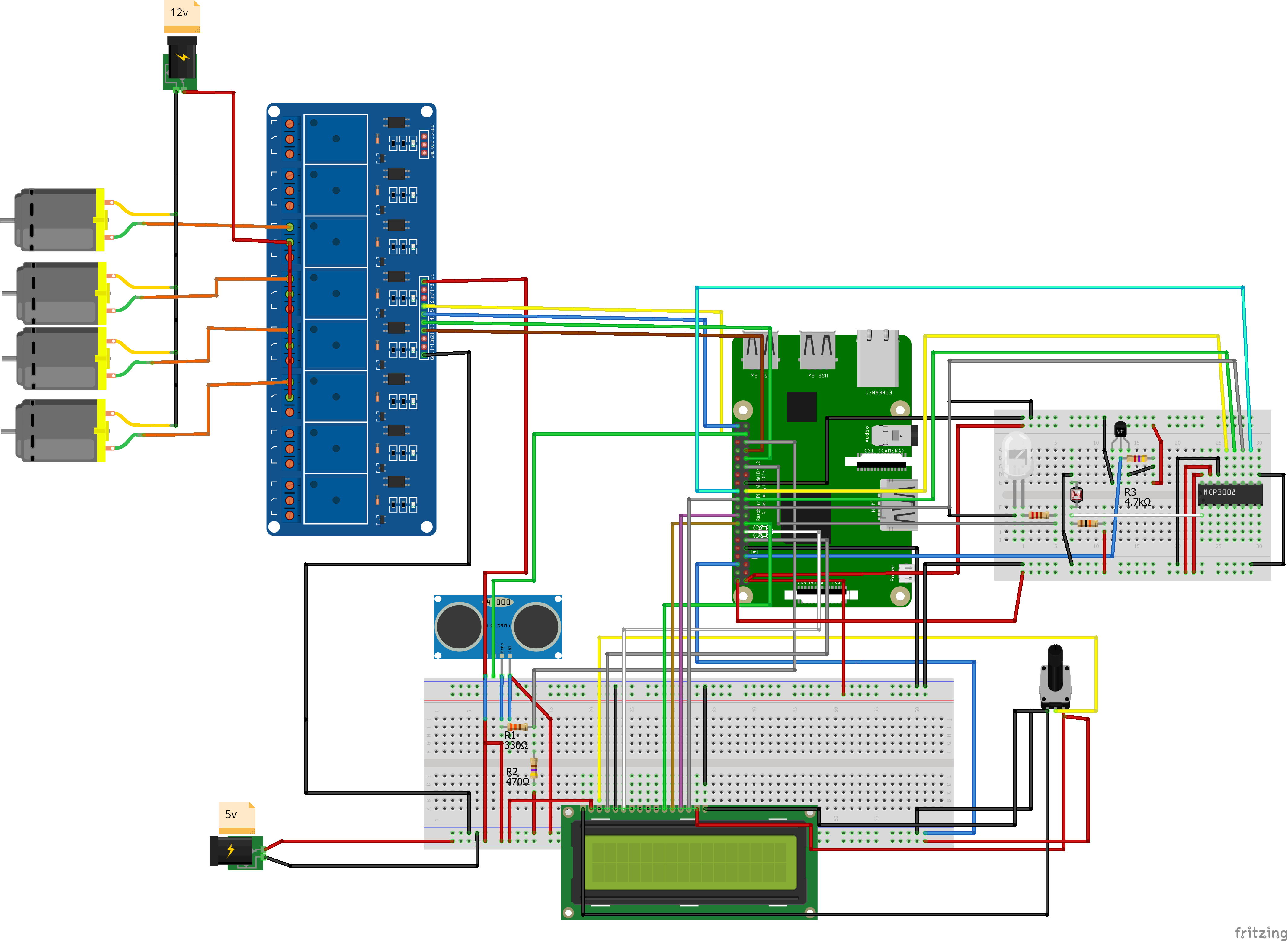Select the R2 470Ω label text

coord(517,776)
